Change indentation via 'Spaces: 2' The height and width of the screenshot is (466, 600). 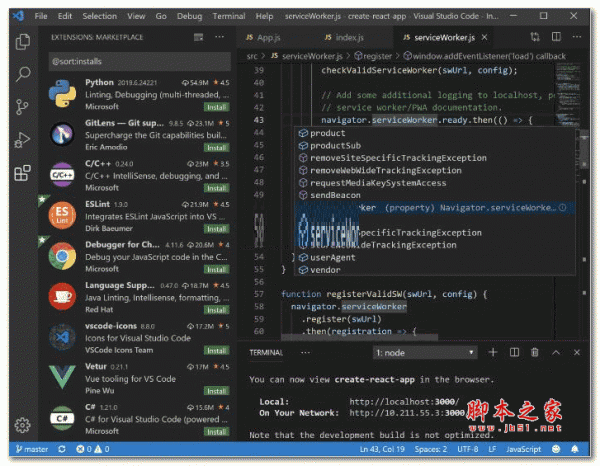(430, 449)
